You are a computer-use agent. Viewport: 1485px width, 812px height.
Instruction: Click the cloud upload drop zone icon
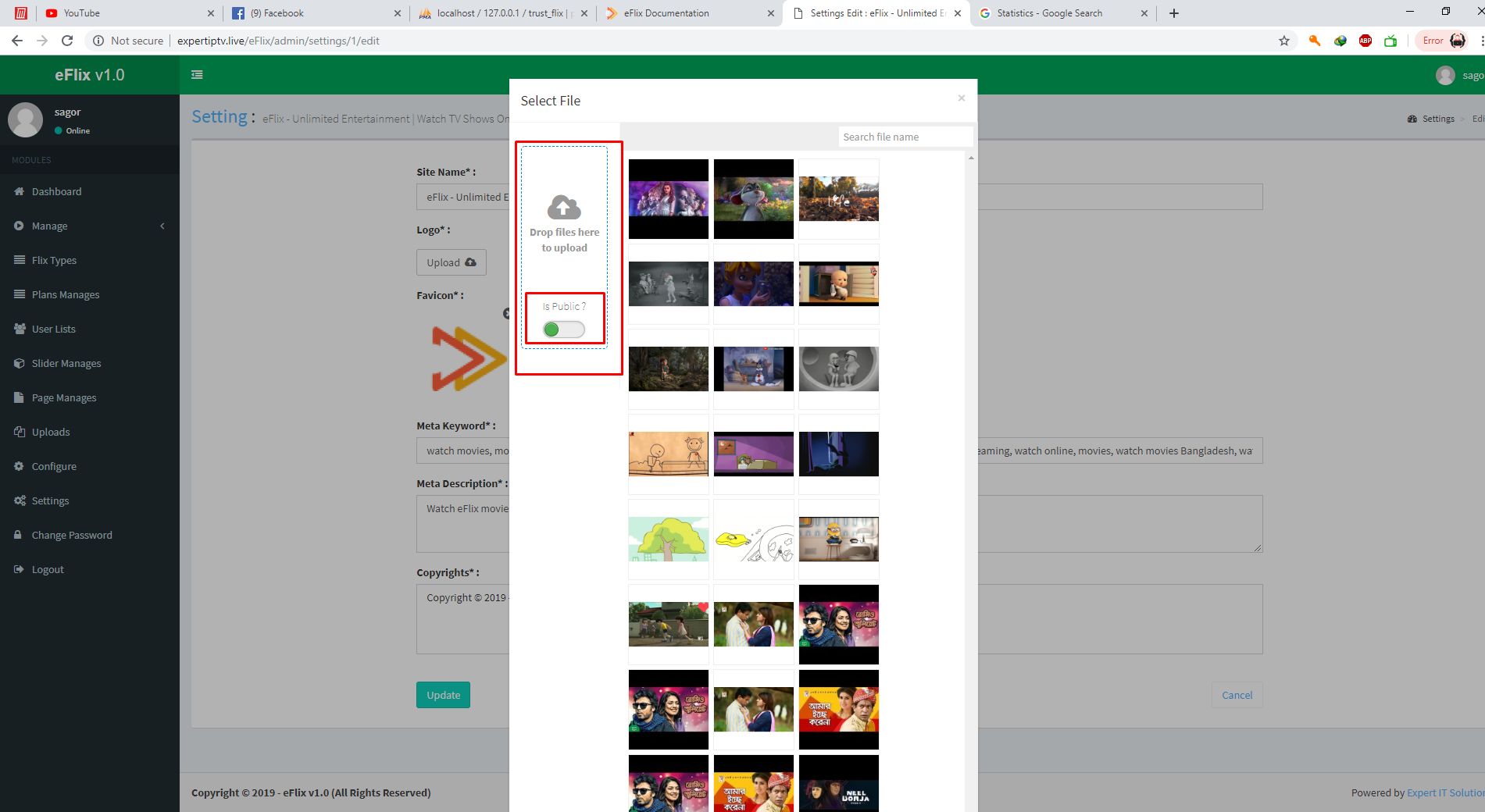coord(564,208)
